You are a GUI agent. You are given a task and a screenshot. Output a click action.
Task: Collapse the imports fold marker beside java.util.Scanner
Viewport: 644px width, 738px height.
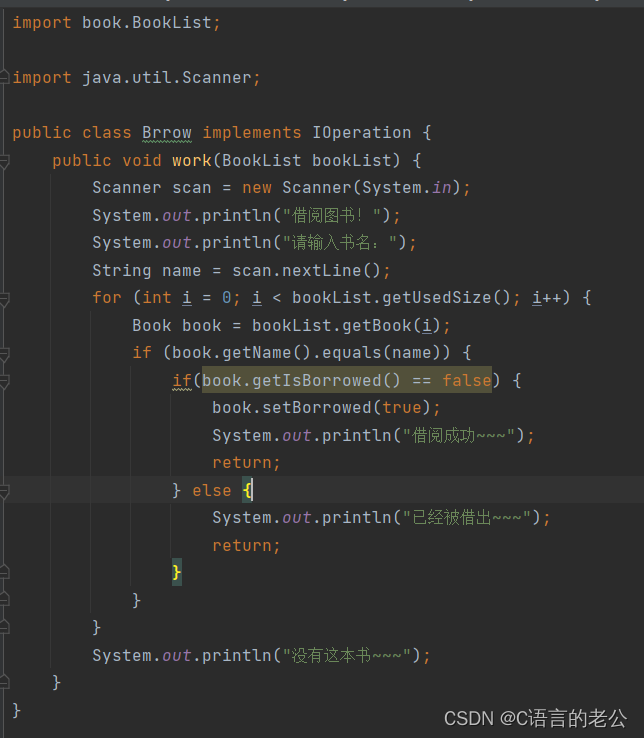[x=4, y=77]
